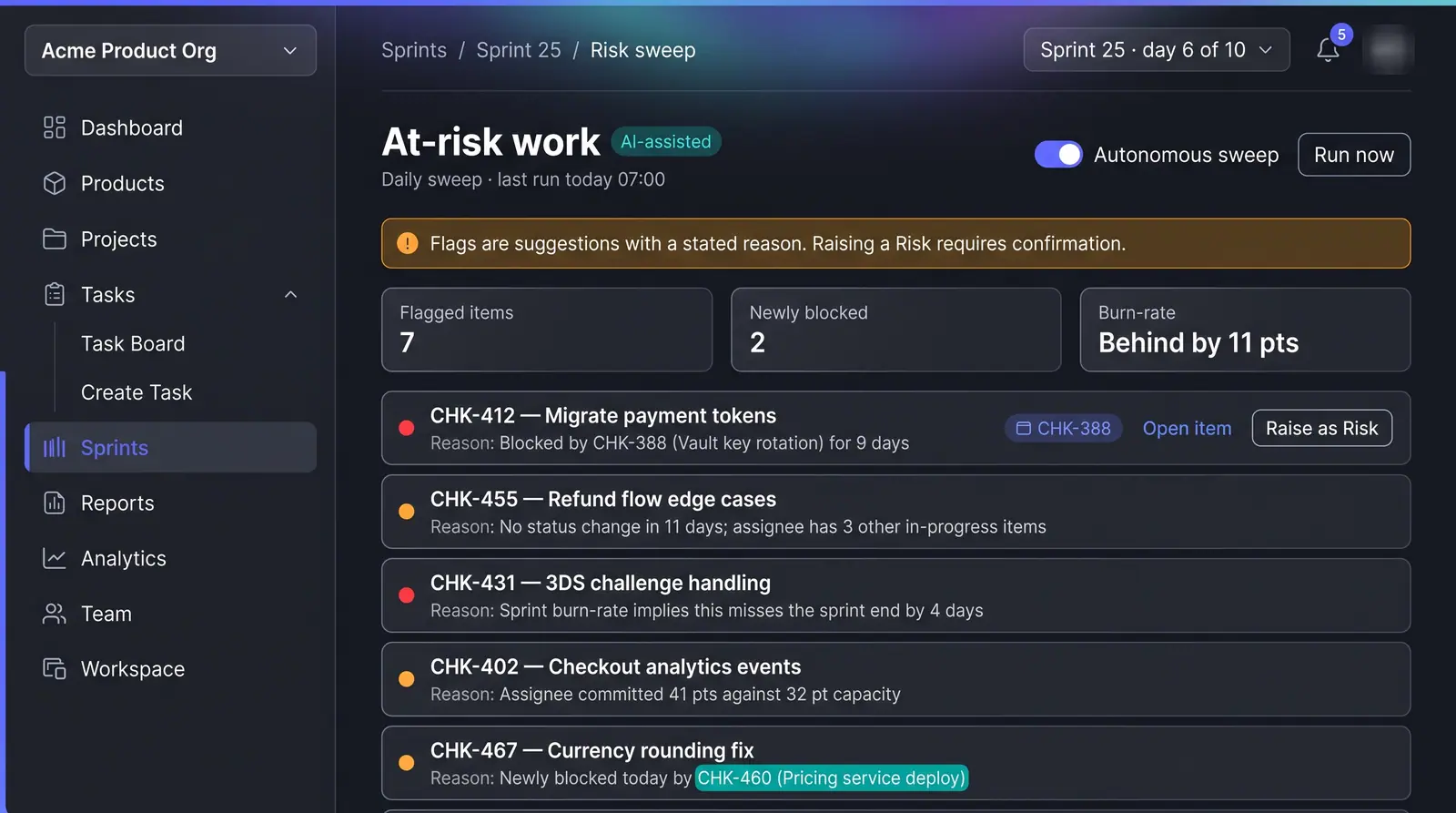Select CHK-455 Refund flow edge cases title
Image resolution: width=1456 pixels, height=813 pixels.
(603, 499)
